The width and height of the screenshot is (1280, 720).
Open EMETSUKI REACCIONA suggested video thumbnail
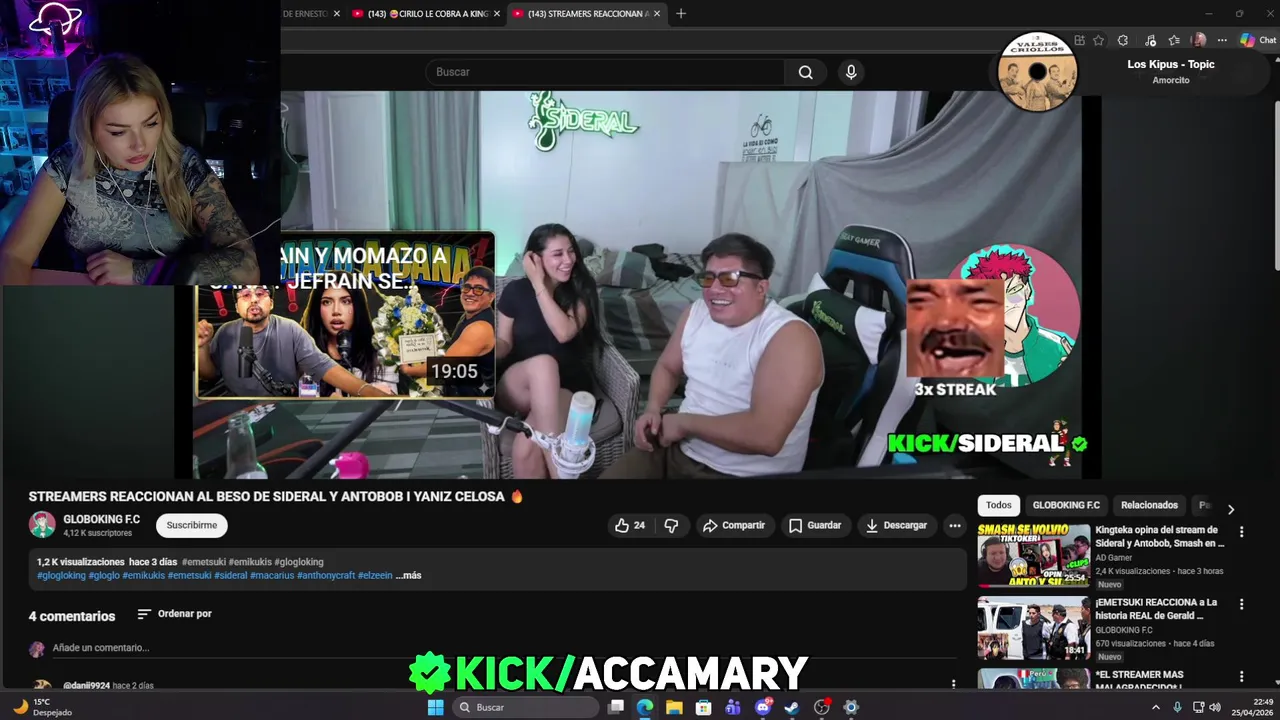click(1033, 628)
